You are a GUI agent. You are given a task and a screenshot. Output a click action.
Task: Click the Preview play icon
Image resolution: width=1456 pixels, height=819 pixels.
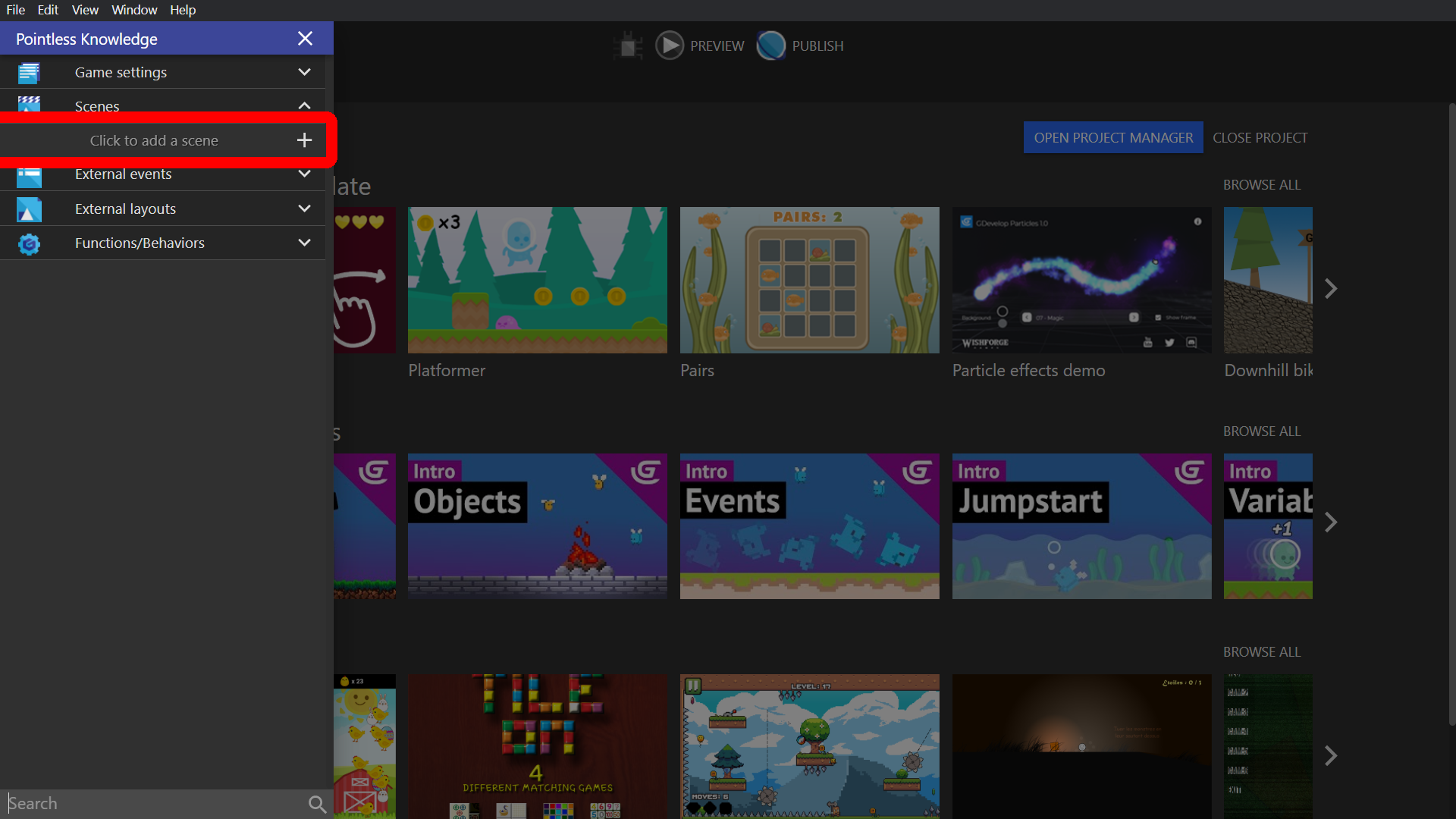tap(669, 45)
